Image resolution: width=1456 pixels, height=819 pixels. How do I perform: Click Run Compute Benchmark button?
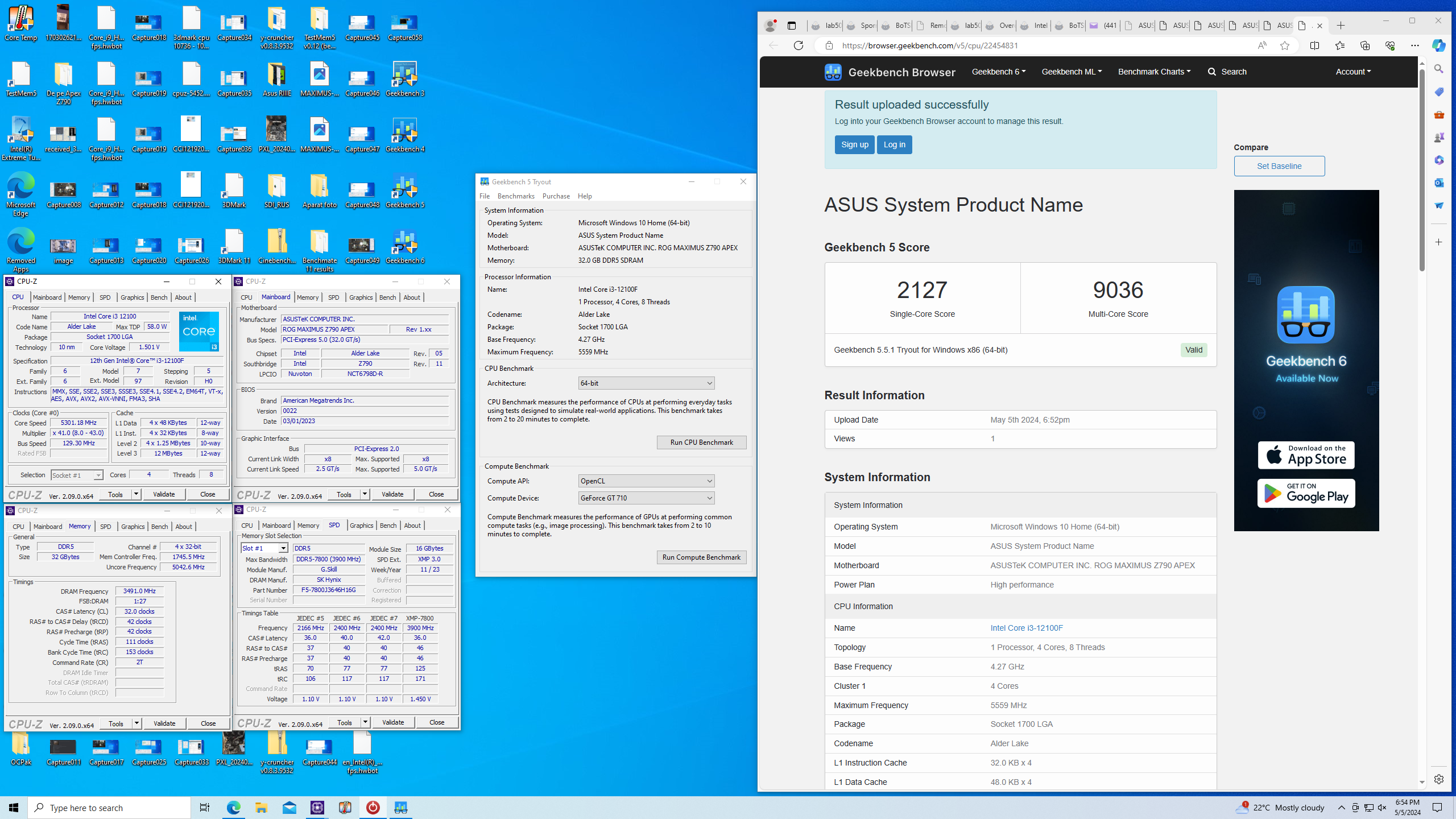coord(701,557)
